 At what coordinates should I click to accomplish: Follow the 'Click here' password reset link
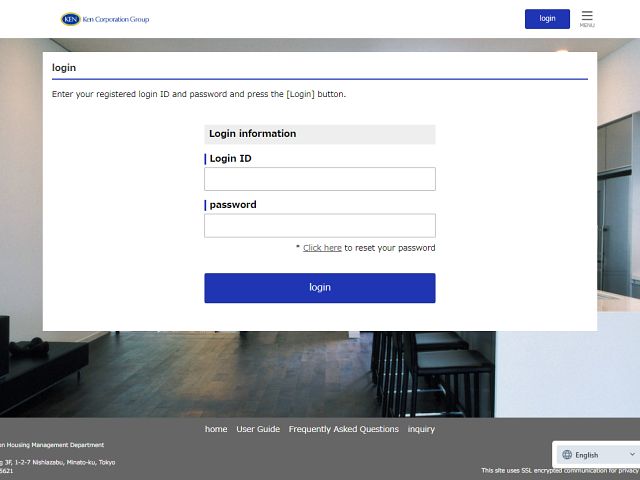point(322,248)
